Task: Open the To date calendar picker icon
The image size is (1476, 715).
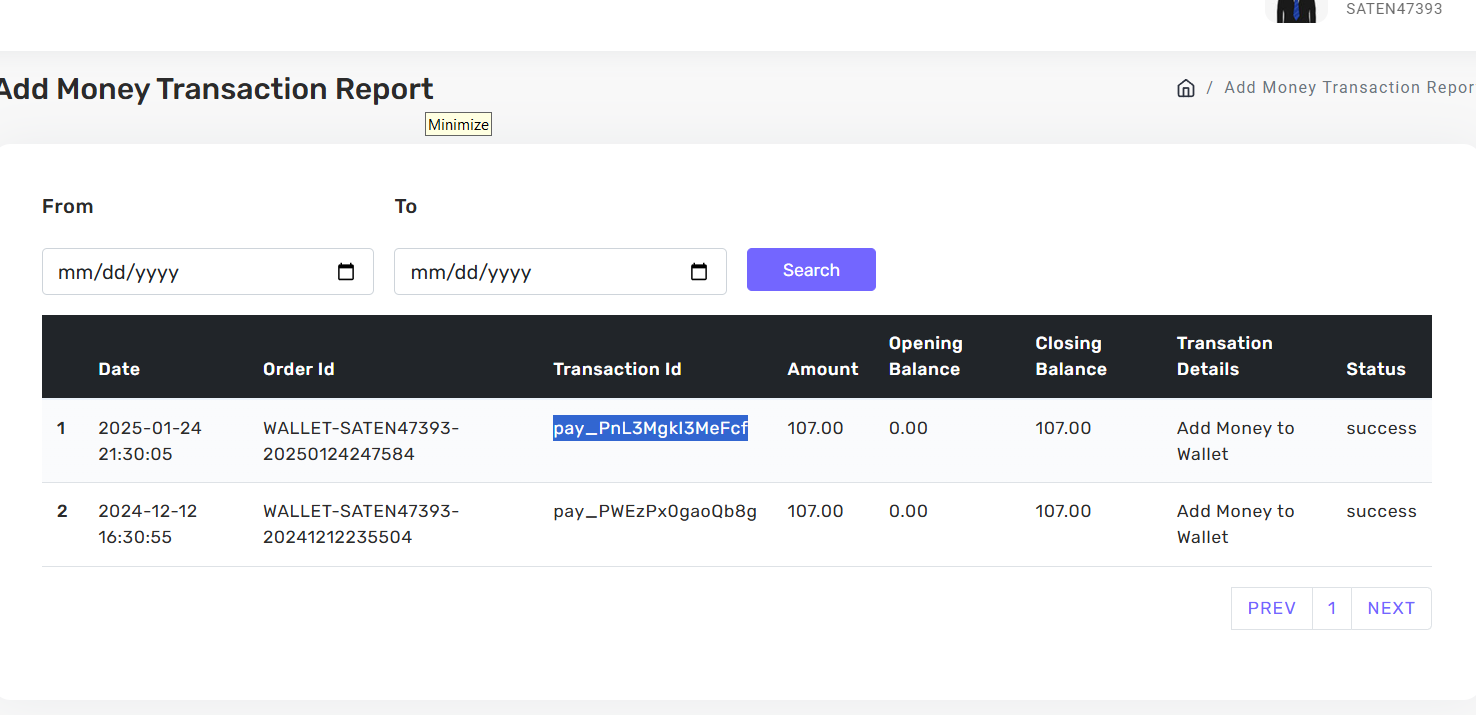Action: coord(699,272)
